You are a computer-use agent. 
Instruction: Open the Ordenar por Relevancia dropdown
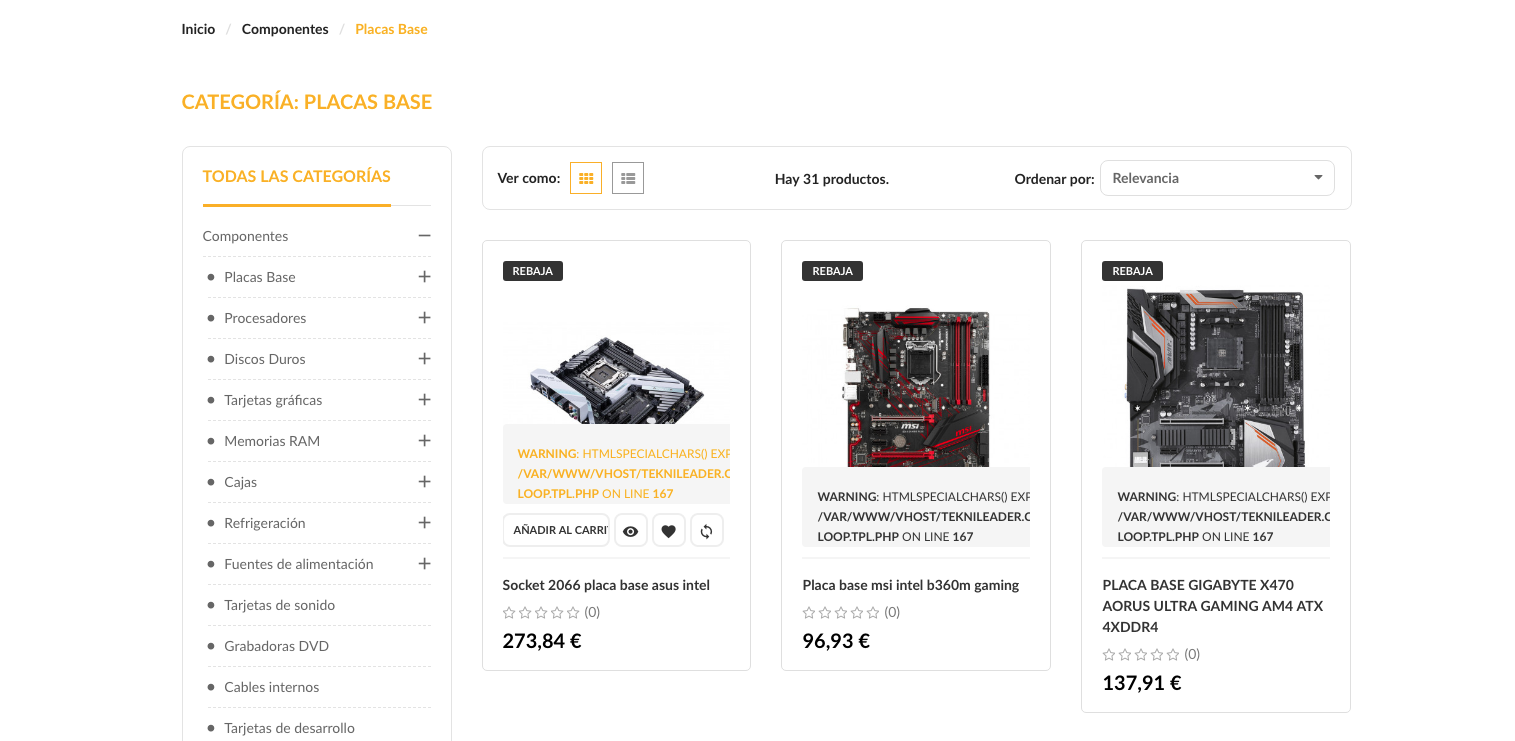1217,178
